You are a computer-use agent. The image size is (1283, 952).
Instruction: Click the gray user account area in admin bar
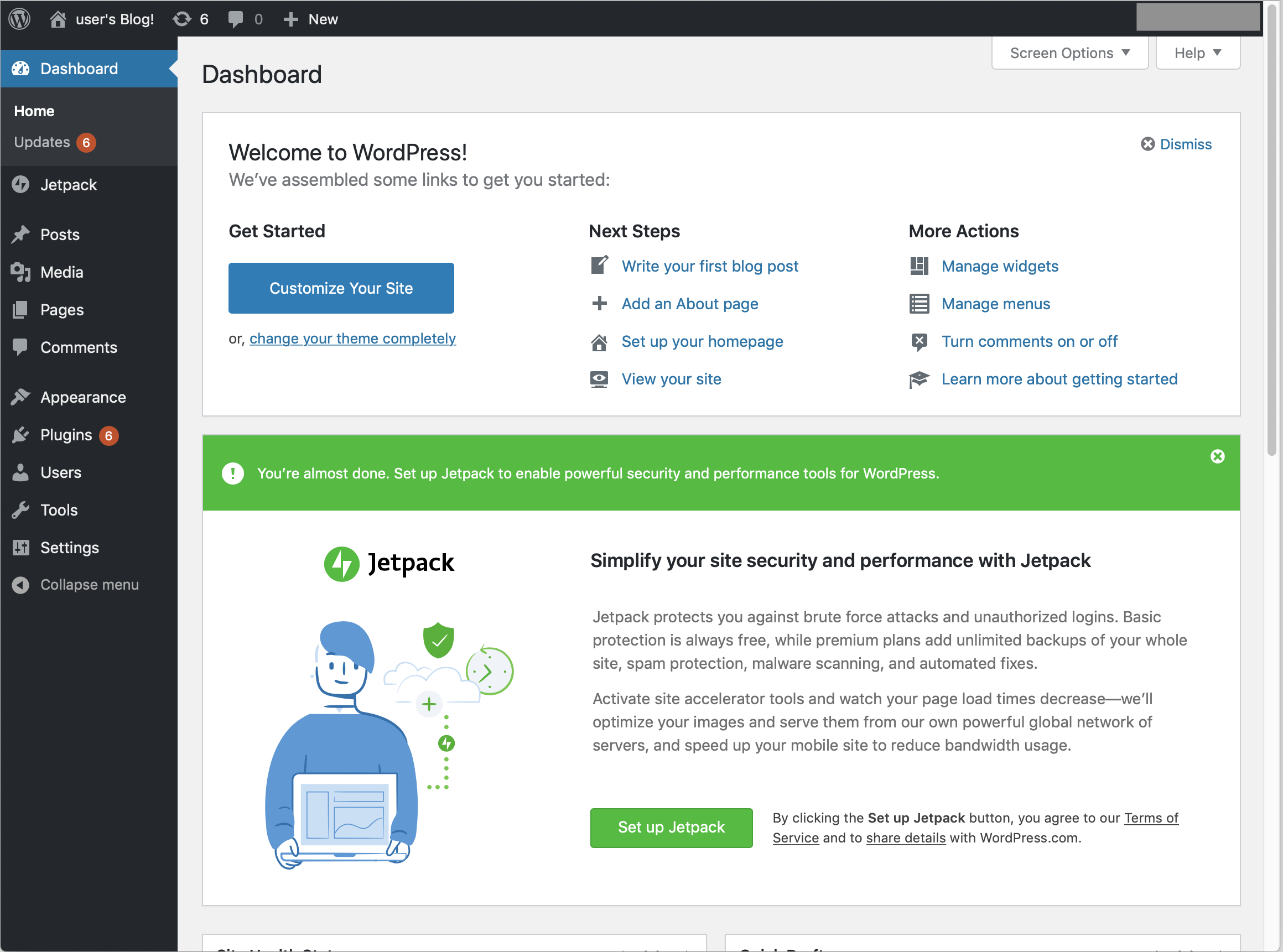(x=1198, y=17)
